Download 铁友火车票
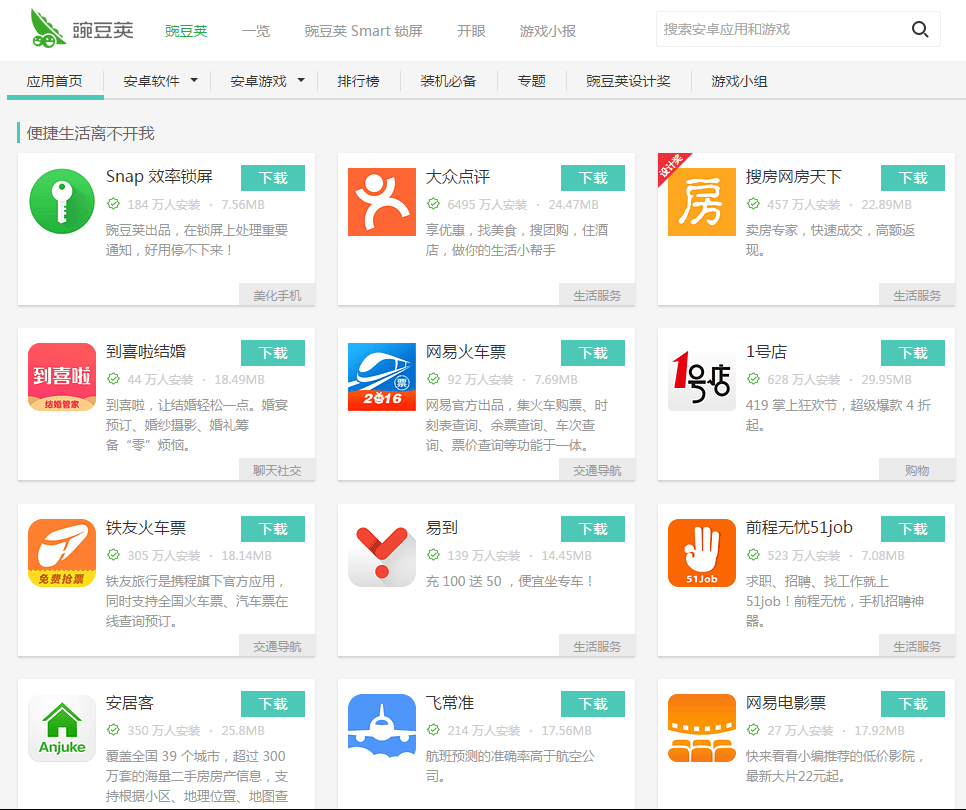Viewport: 966px width, 810px height. (273, 529)
